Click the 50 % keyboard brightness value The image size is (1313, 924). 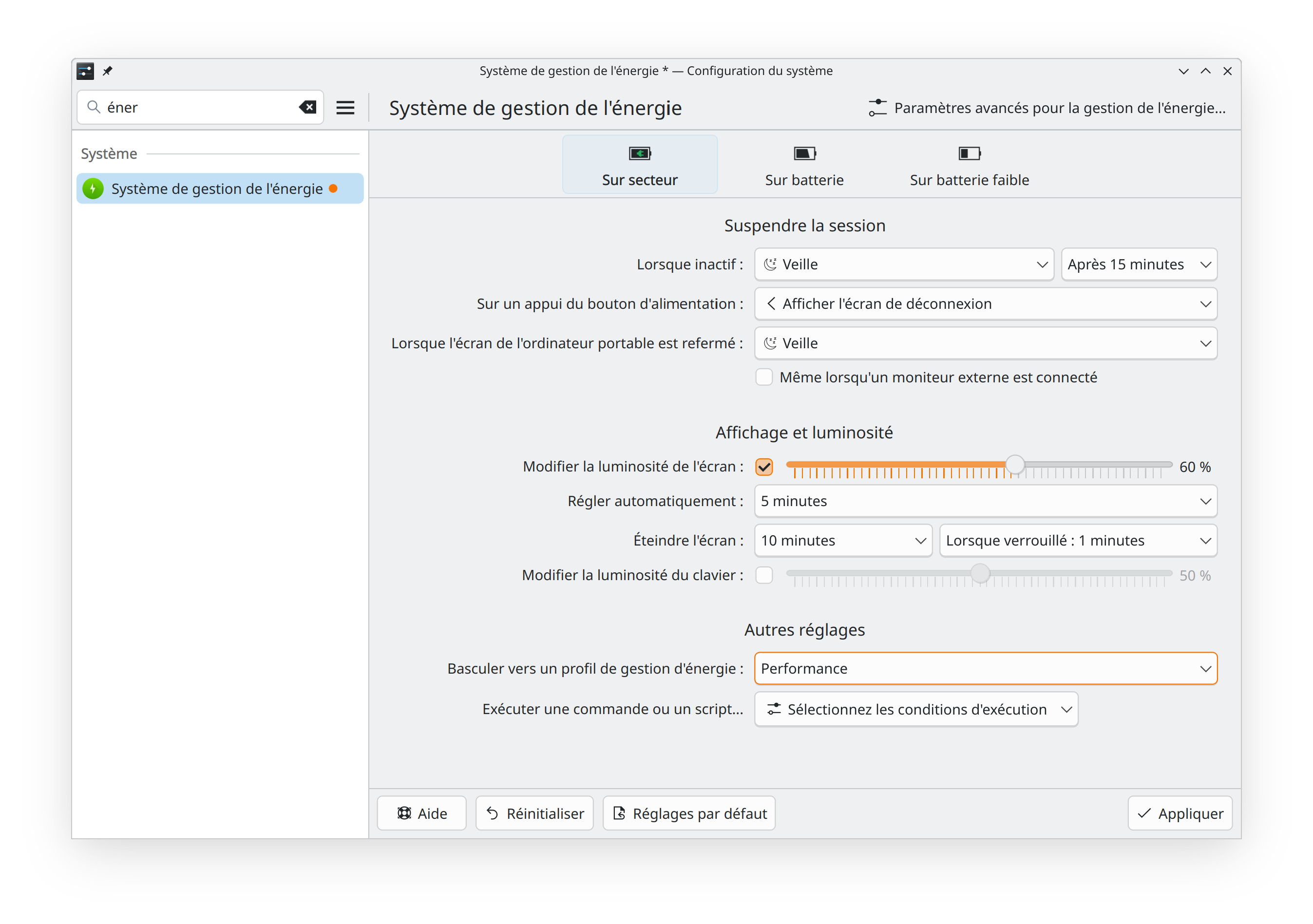(x=1195, y=576)
